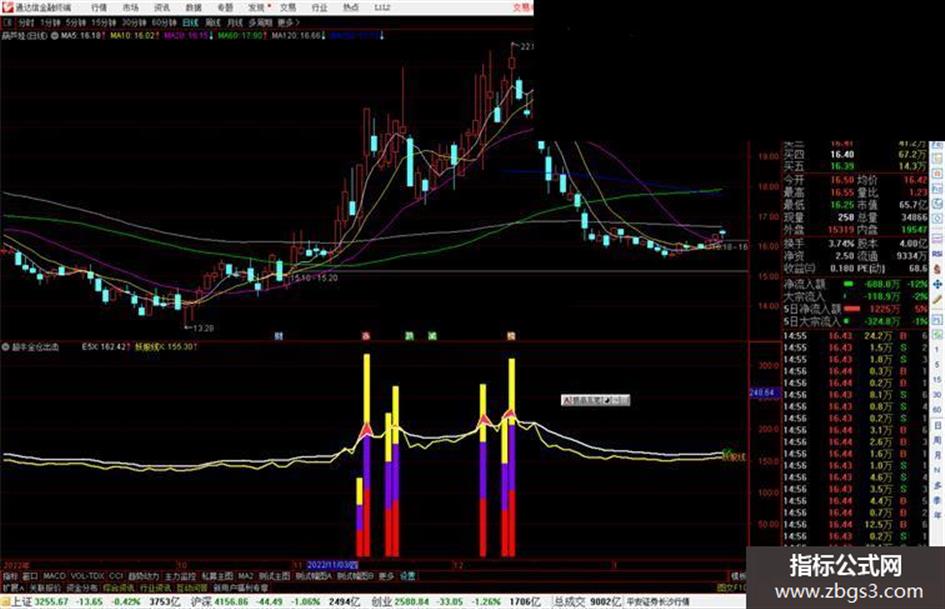
Task: Expand 更多 period options in top bar
Action: click(288, 22)
